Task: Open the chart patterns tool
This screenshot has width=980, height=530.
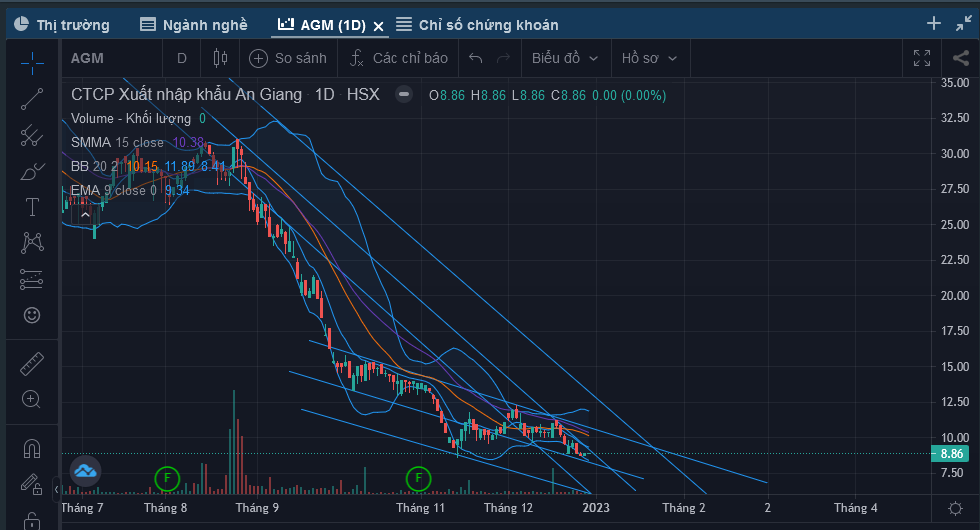Action: pyautogui.click(x=32, y=242)
